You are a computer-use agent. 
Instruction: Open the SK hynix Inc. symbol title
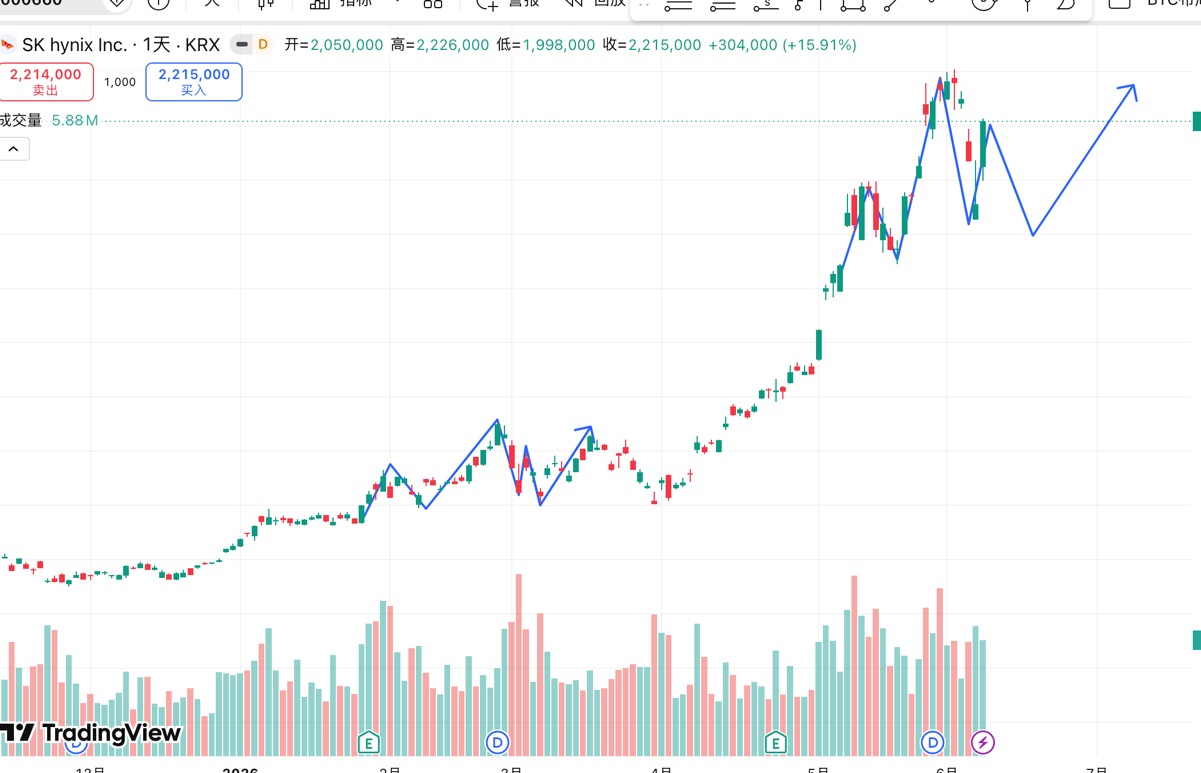coord(121,45)
